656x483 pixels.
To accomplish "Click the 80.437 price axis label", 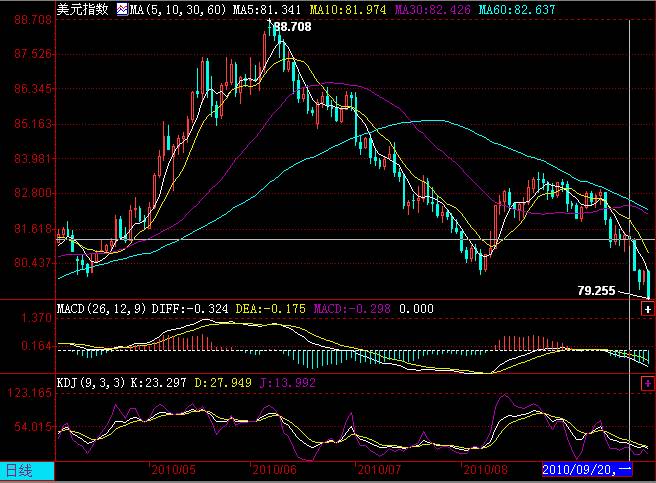I will tap(33, 263).
